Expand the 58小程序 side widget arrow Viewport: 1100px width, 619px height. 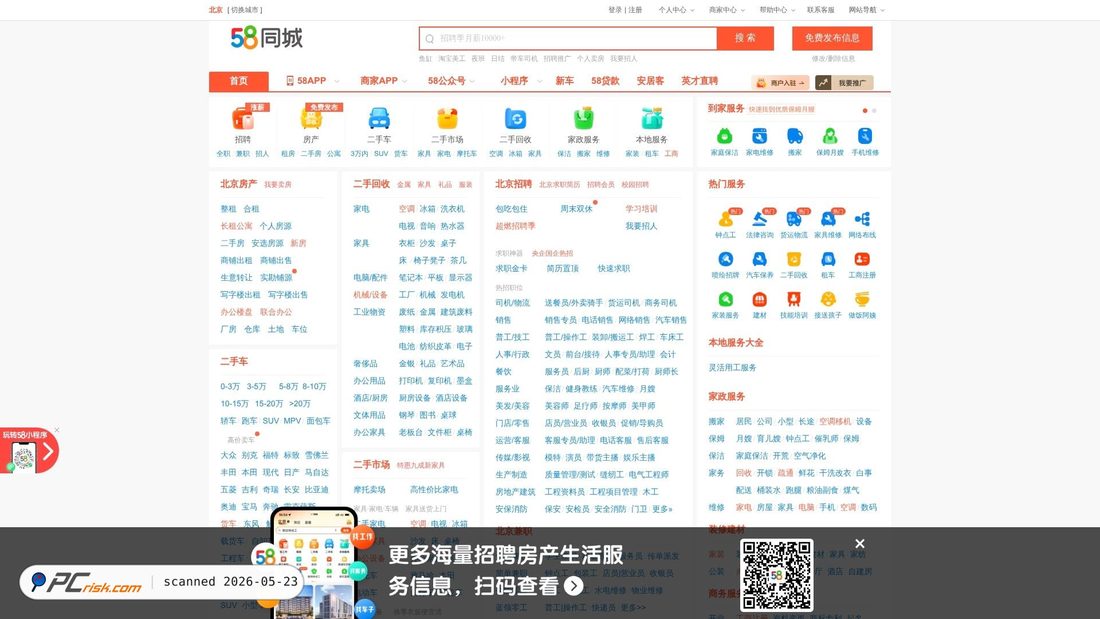coord(48,451)
